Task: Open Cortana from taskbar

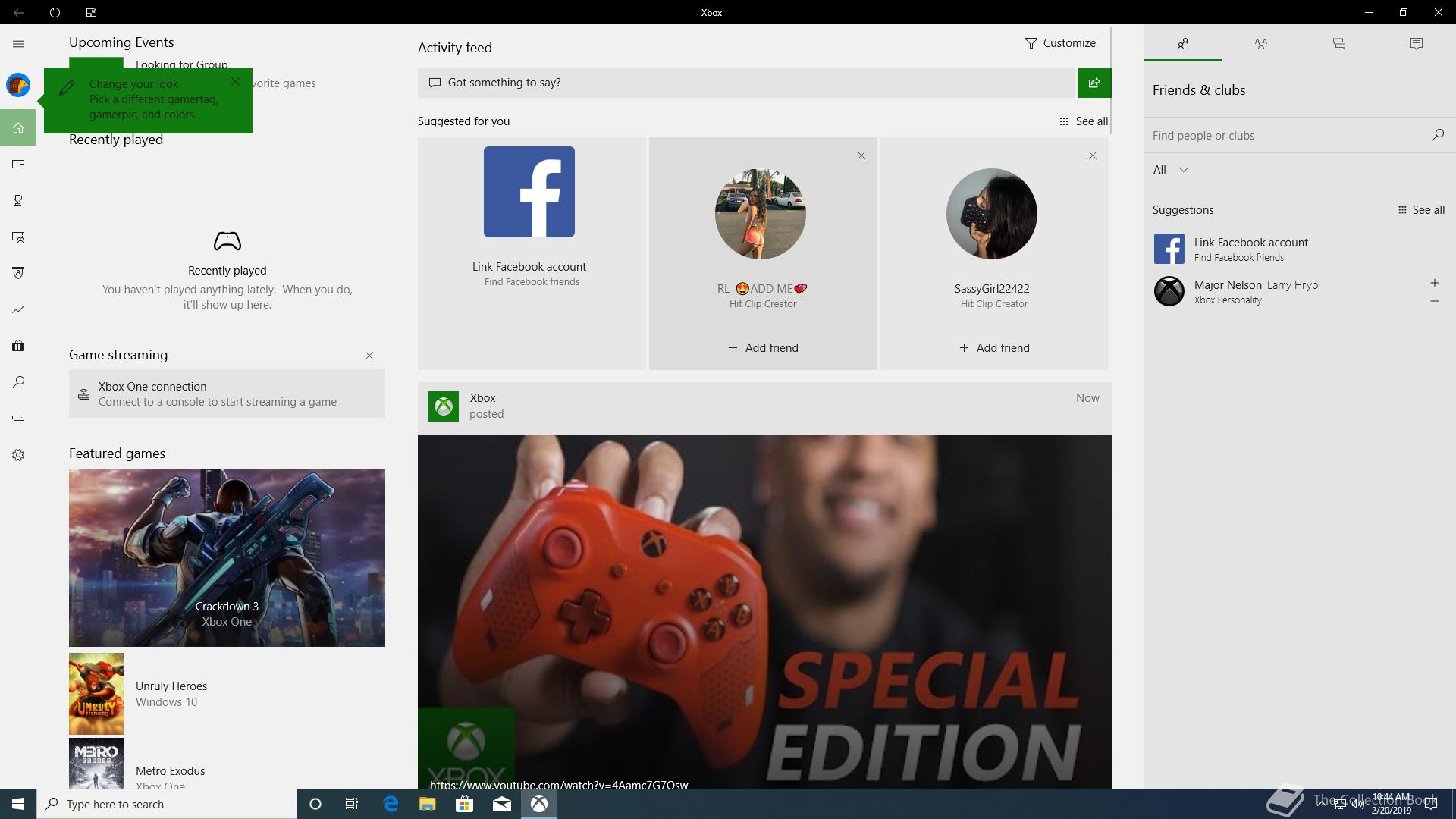Action: [x=315, y=804]
